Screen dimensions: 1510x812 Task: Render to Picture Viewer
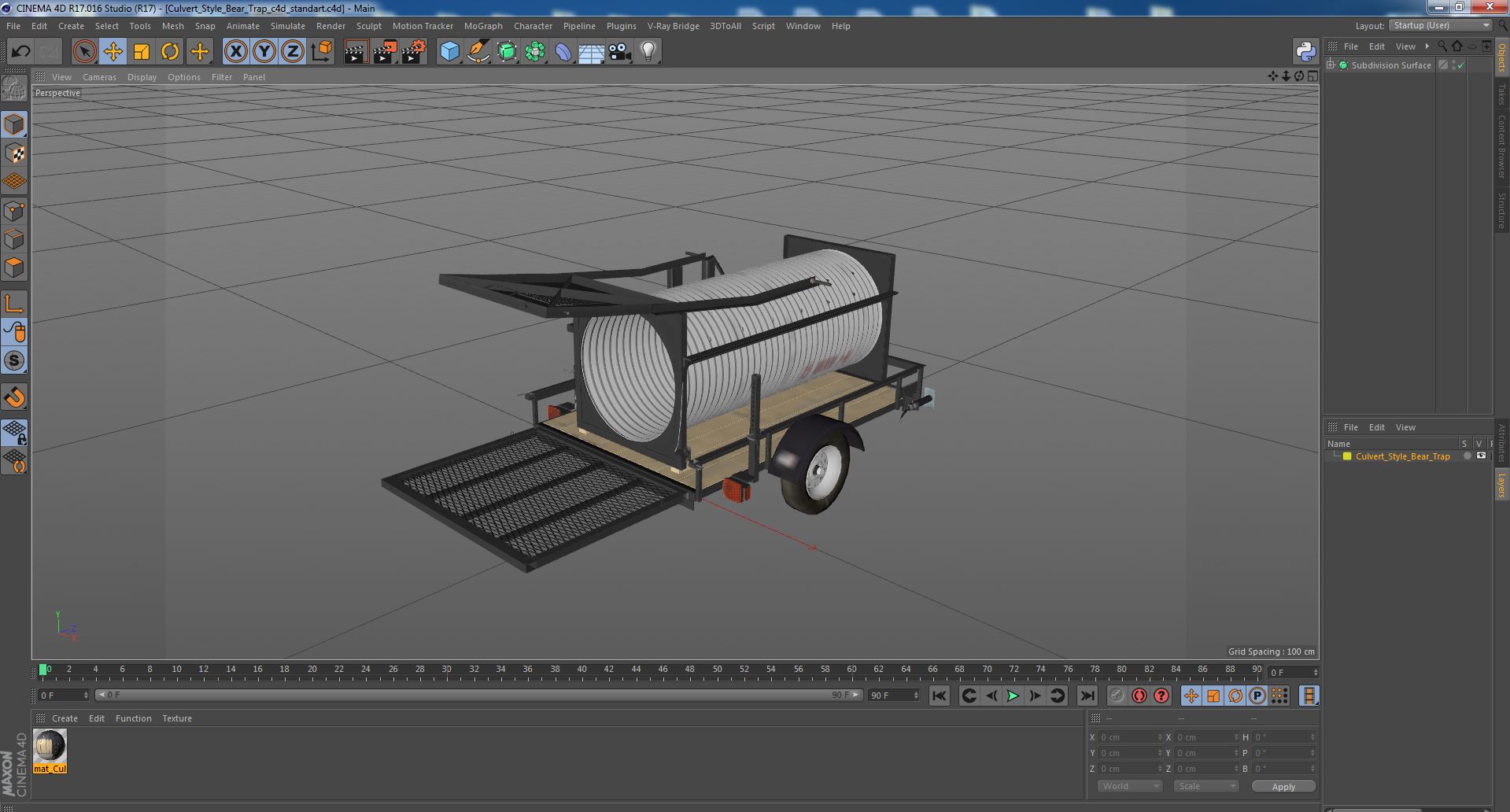click(x=385, y=52)
